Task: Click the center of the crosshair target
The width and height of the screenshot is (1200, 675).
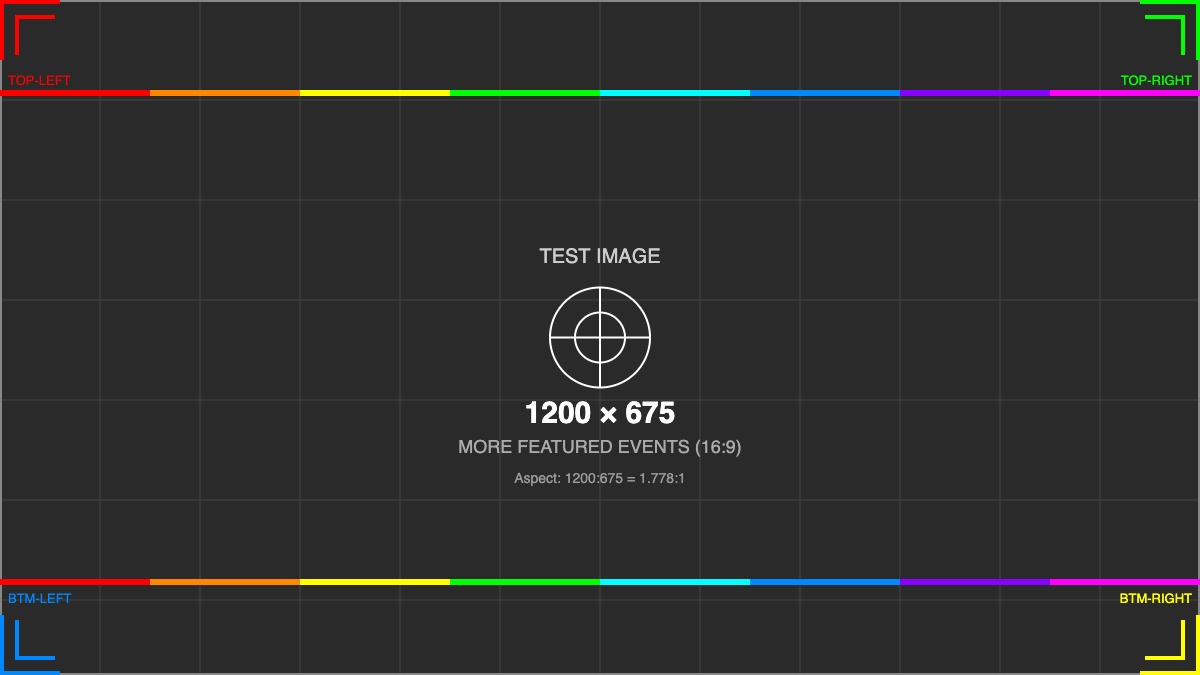Action: coord(600,338)
